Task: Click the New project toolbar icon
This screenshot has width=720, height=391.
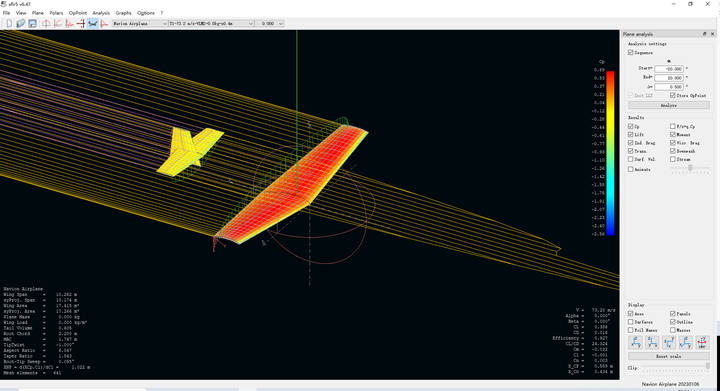Action: click(x=9, y=23)
